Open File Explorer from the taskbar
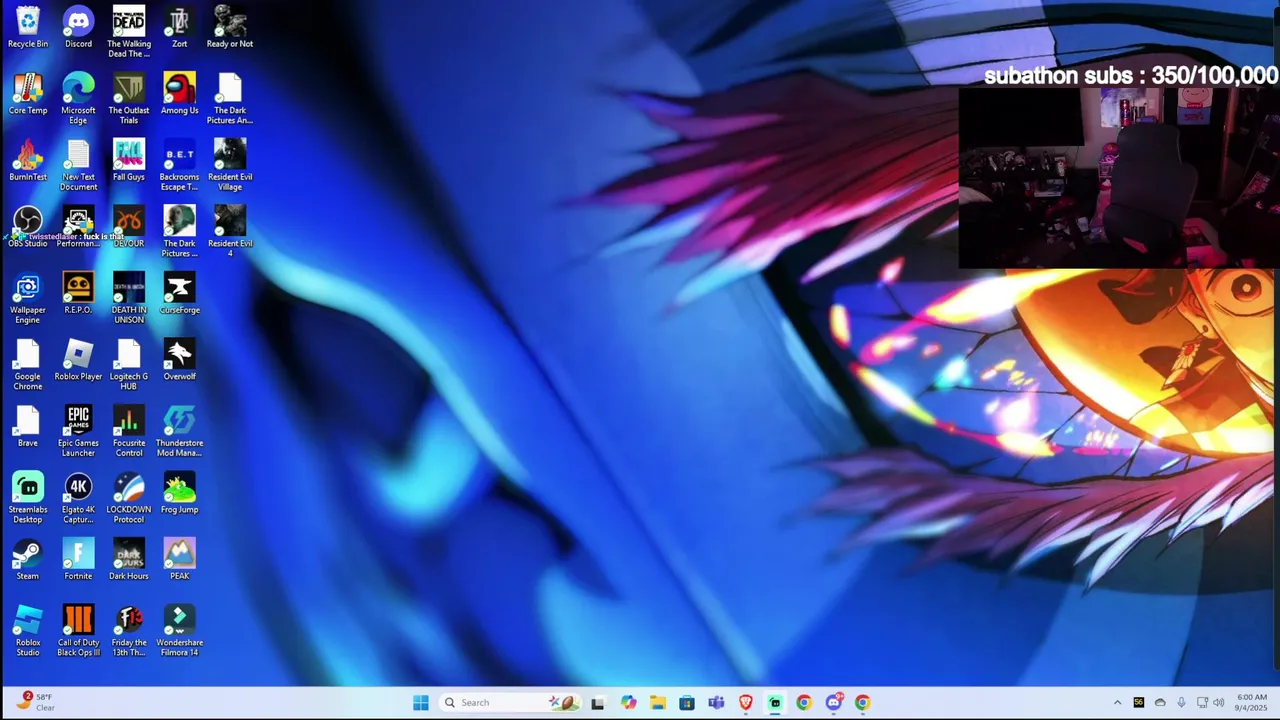Screen dimensions: 1280x720 click(x=657, y=702)
